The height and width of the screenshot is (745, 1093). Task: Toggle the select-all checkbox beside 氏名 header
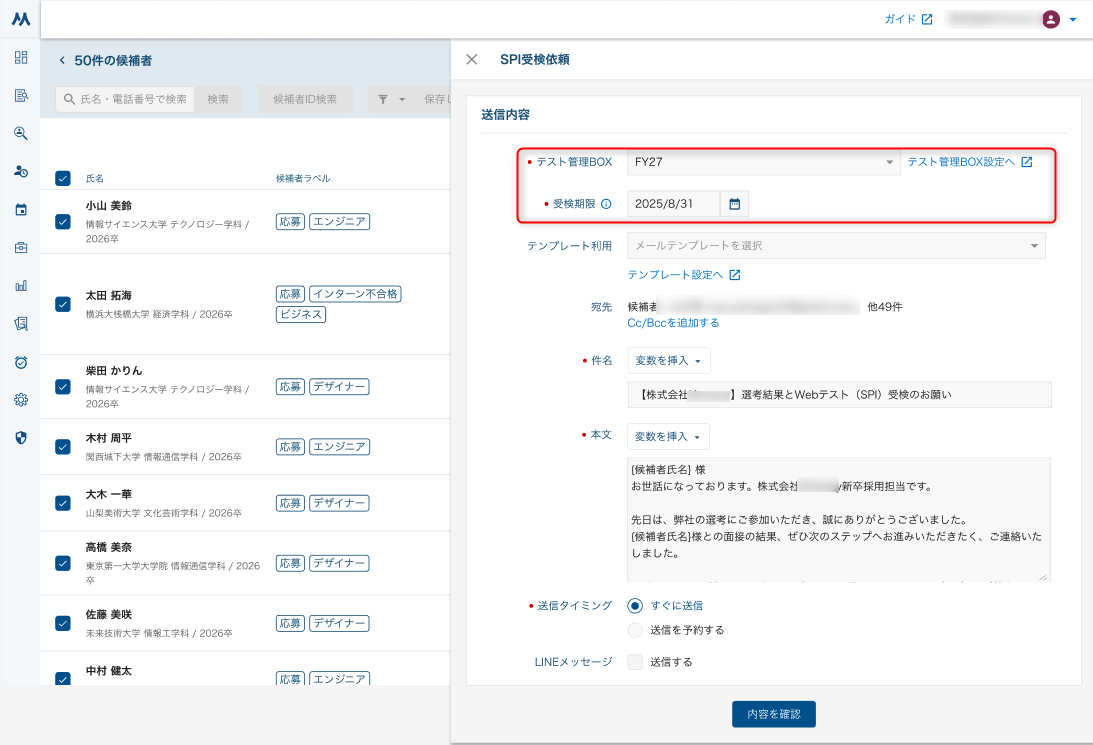pyautogui.click(x=63, y=178)
